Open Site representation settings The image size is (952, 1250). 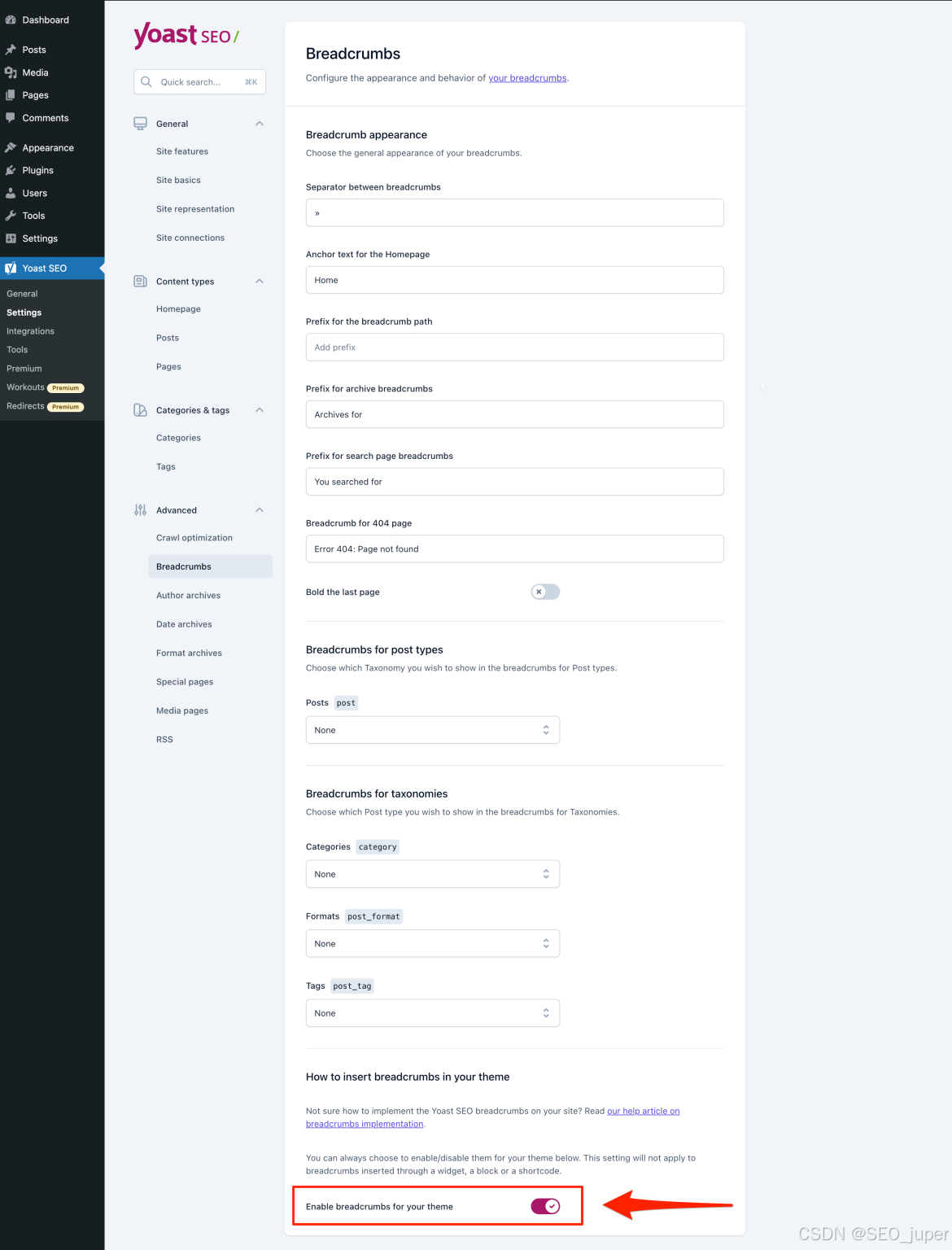[195, 209]
